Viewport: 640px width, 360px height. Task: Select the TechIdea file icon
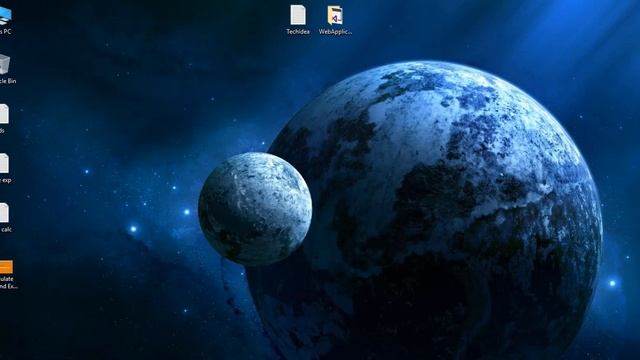click(x=298, y=15)
